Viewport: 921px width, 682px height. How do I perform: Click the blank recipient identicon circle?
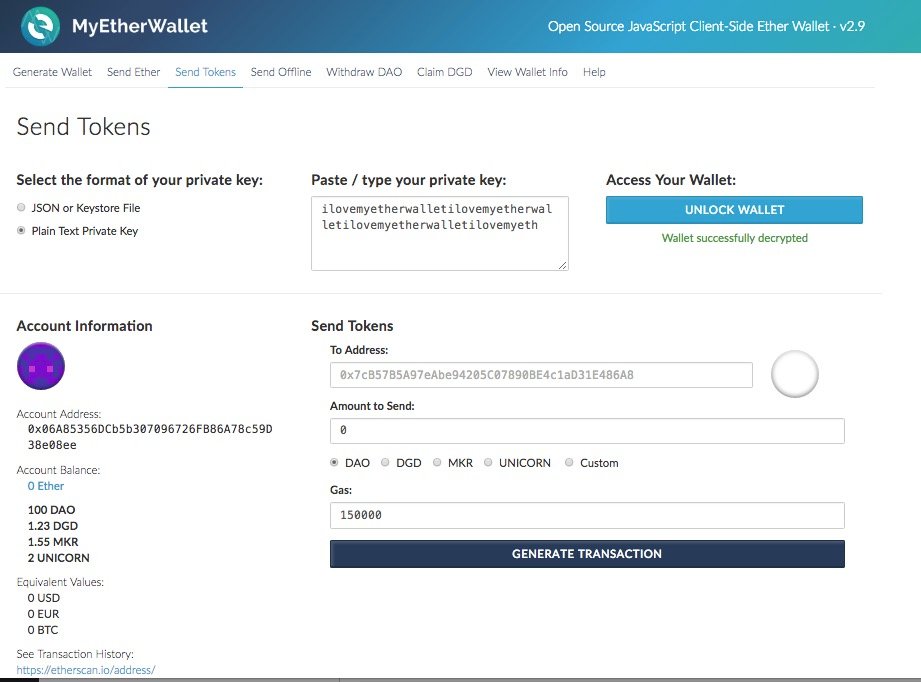[794, 374]
